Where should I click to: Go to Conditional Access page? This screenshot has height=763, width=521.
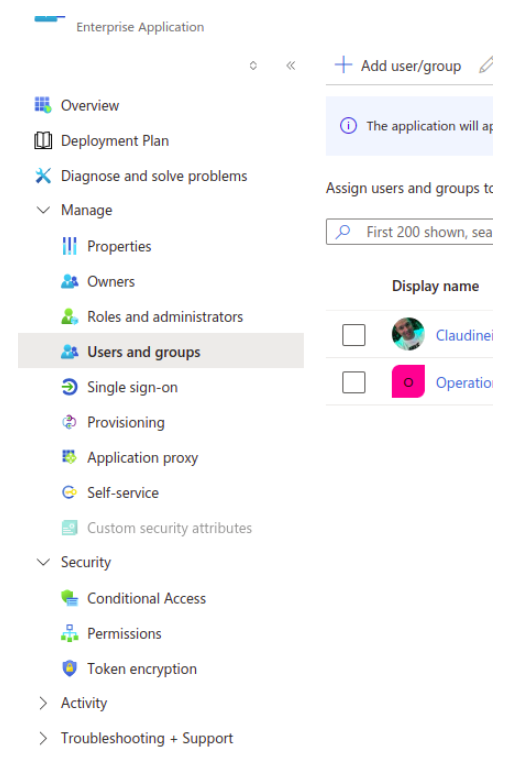[146, 599]
